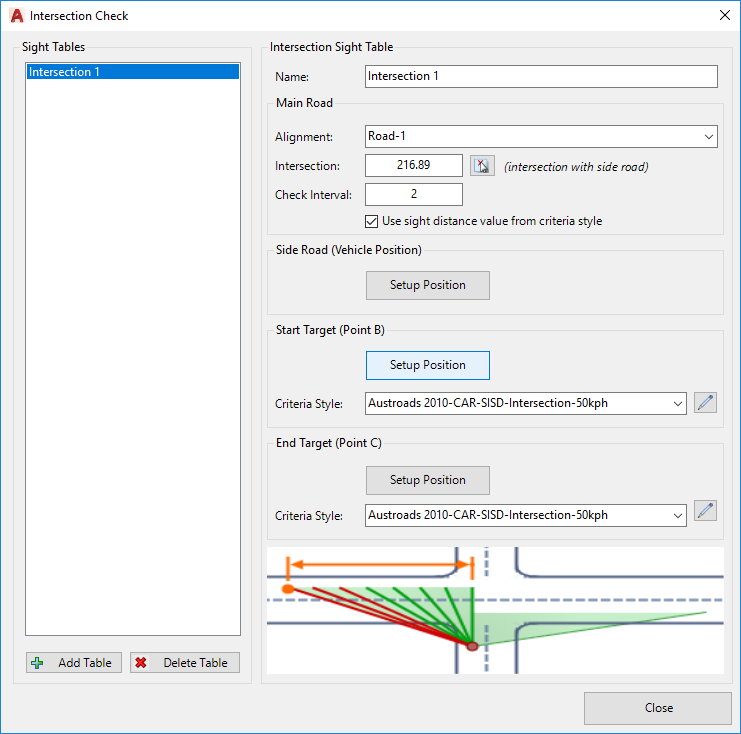Open the Alignment dropdown showing Road-1
Image resolution: width=741 pixels, height=734 pixels.
point(541,137)
